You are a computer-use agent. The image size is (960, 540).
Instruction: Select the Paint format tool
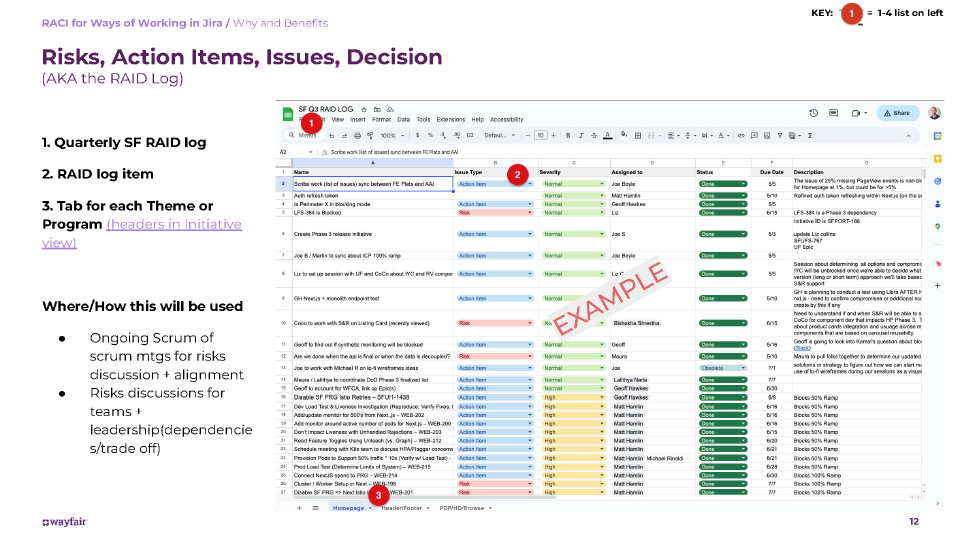[370, 135]
